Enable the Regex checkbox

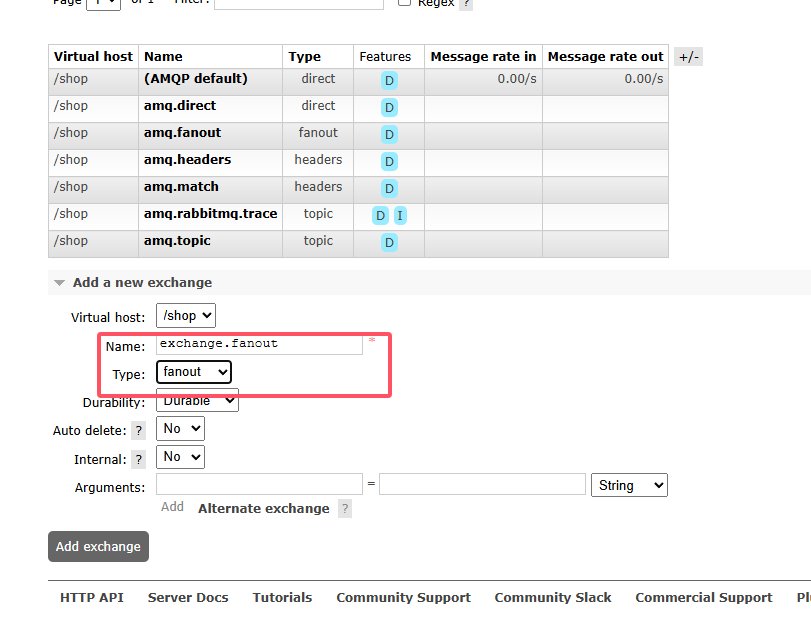pos(404,3)
